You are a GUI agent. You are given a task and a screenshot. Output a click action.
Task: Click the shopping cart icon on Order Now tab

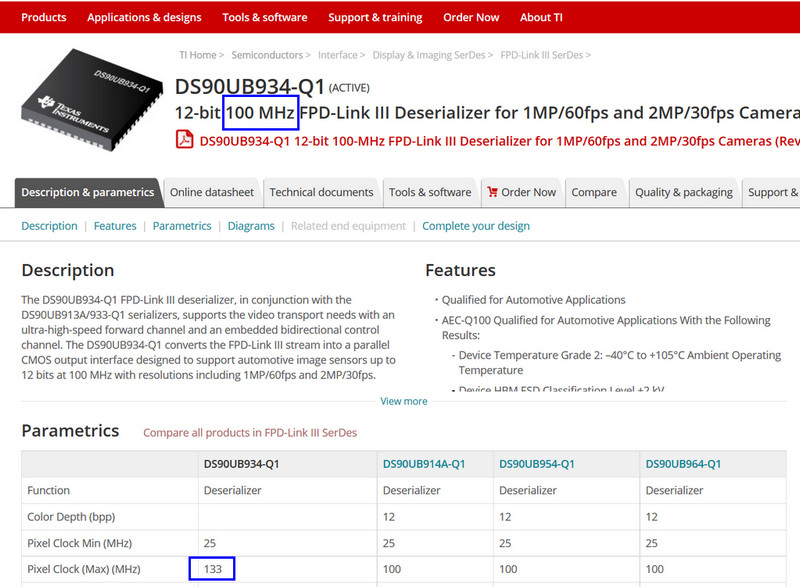(x=492, y=192)
